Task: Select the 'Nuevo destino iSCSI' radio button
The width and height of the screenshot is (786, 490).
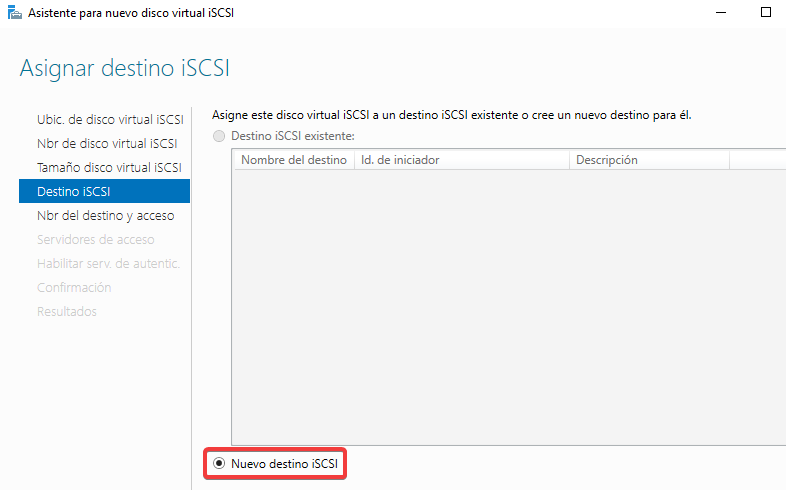Action: pyautogui.click(x=219, y=464)
